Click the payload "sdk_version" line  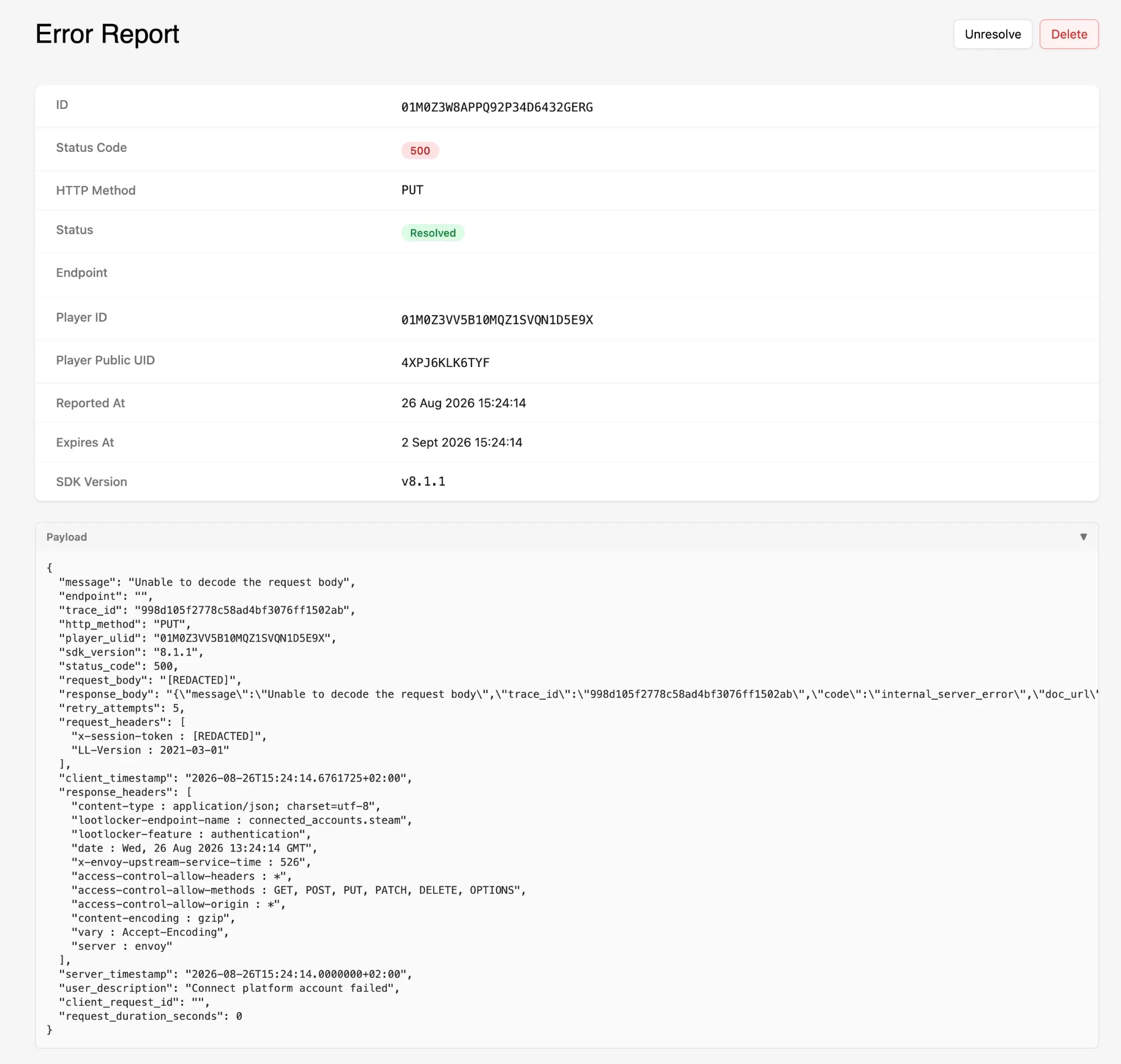[x=131, y=652]
